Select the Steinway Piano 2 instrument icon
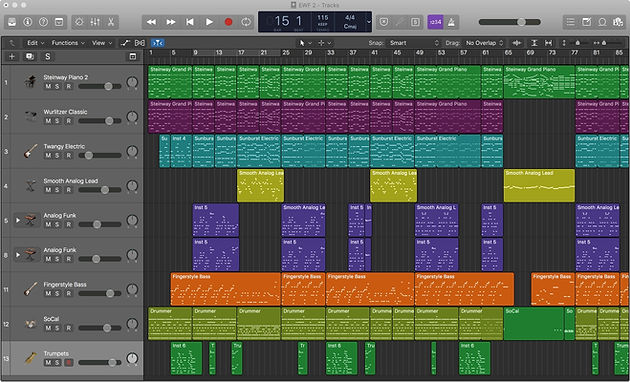The image size is (630, 382). 31,82
